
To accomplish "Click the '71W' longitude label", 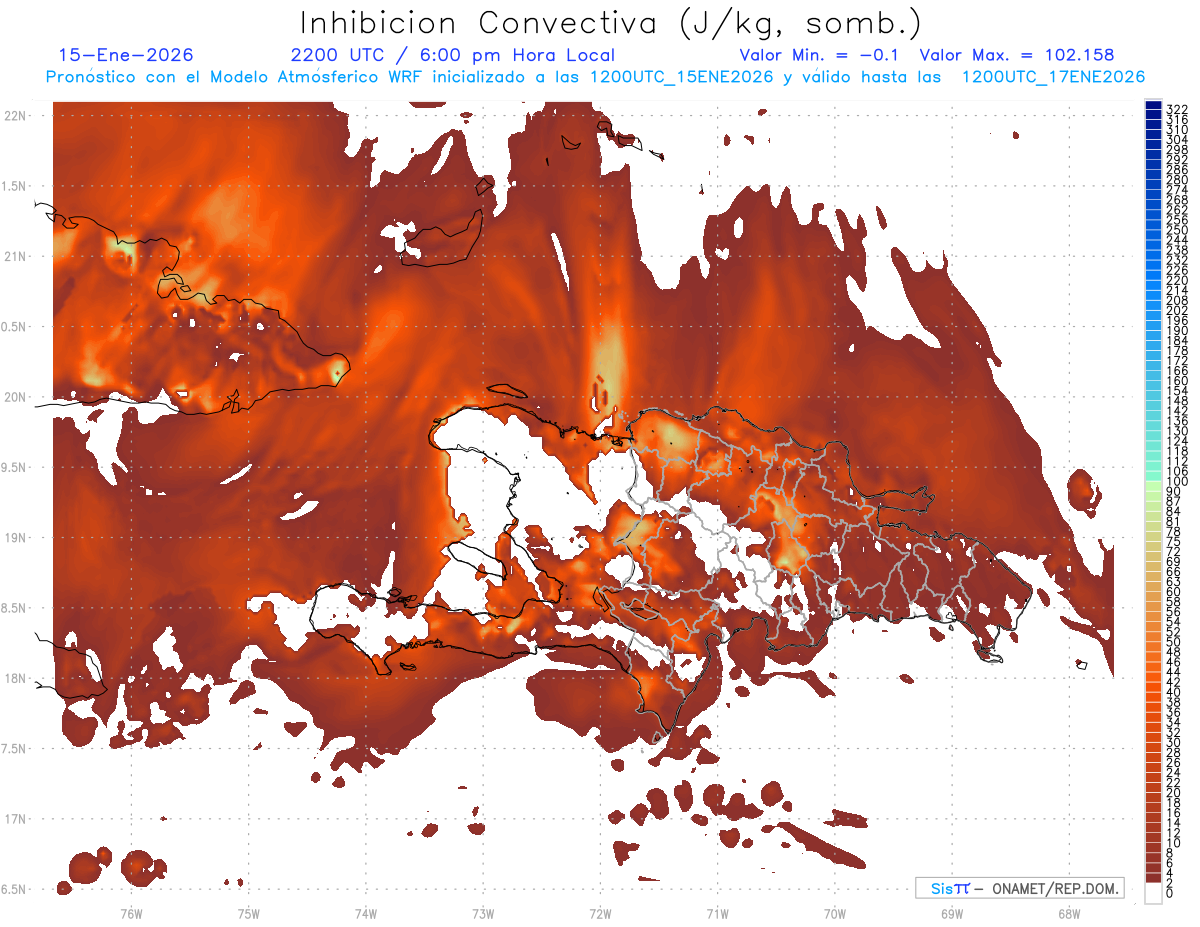I will [x=718, y=913].
